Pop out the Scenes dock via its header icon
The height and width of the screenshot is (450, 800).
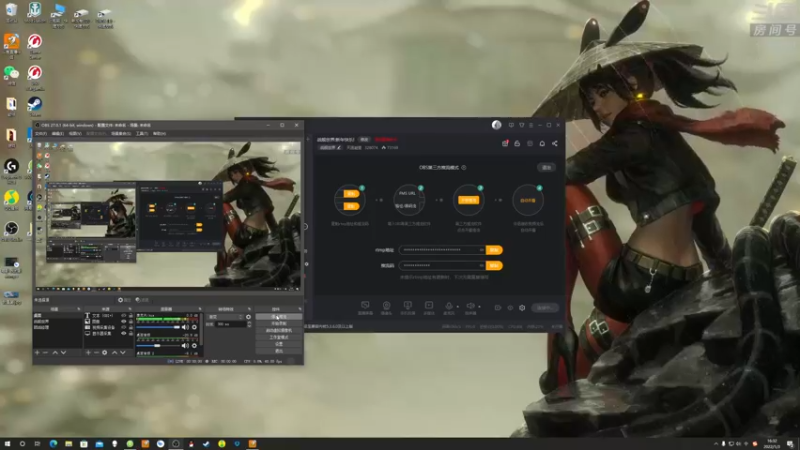coord(79,309)
